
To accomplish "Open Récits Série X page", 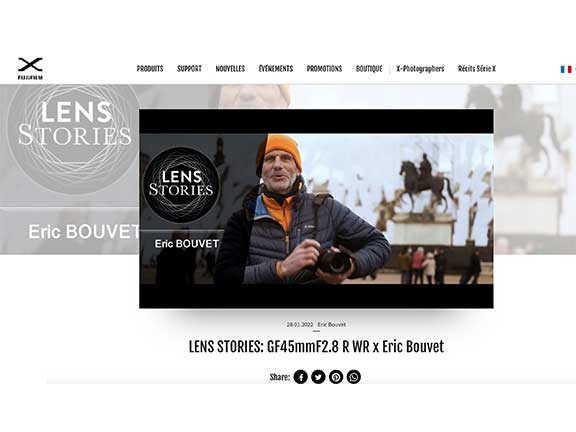I will tap(477, 69).
